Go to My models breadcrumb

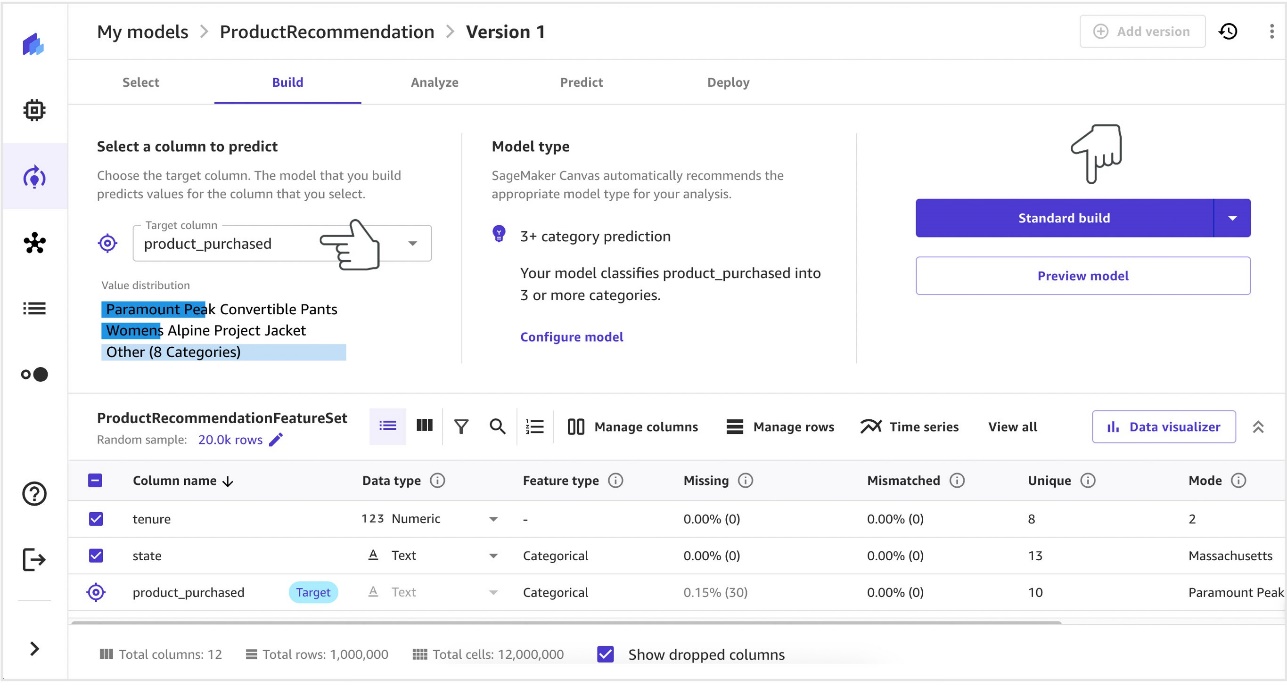tap(143, 32)
